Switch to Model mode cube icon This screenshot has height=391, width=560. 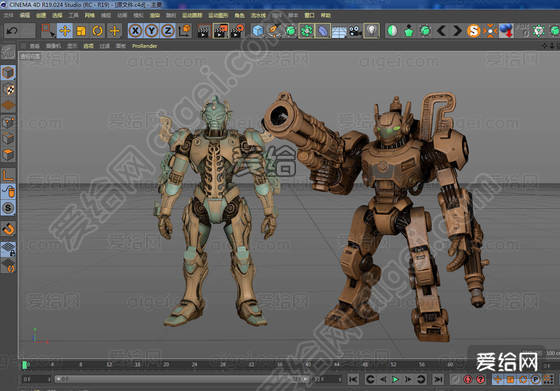coord(8,73)
